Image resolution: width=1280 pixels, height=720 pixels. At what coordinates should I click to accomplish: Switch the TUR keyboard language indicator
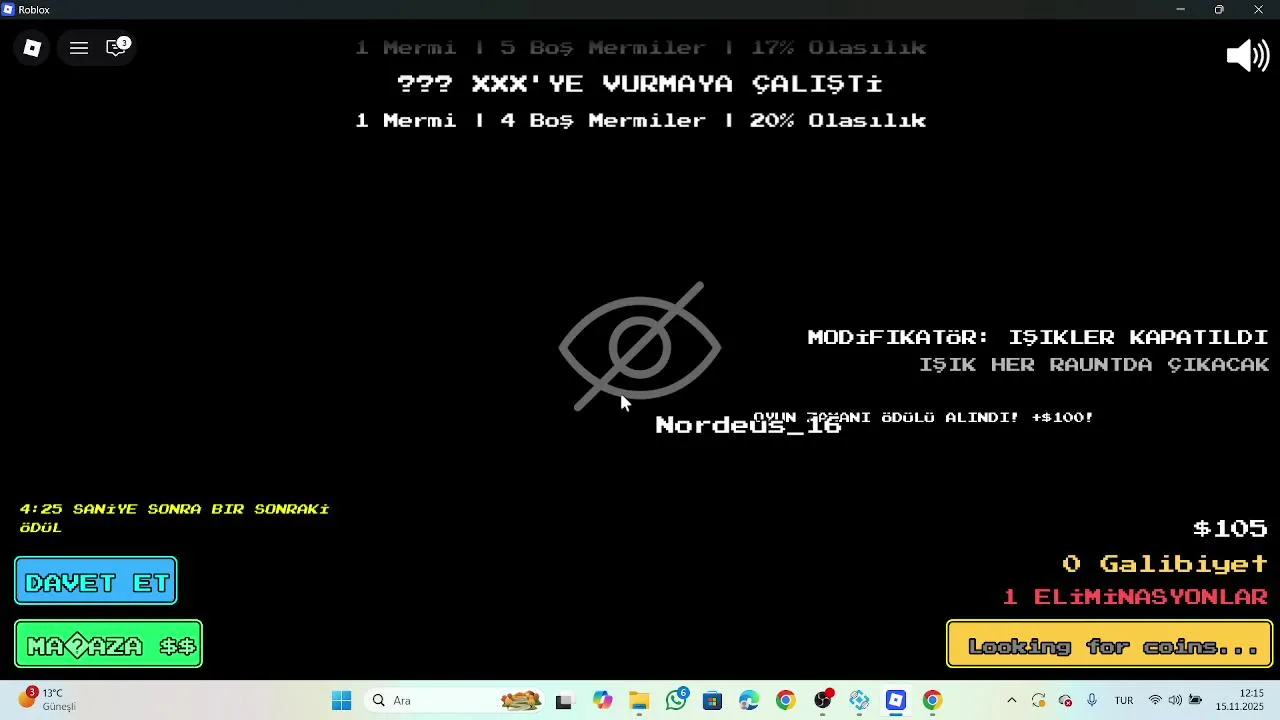click(x=1124, y=701)
